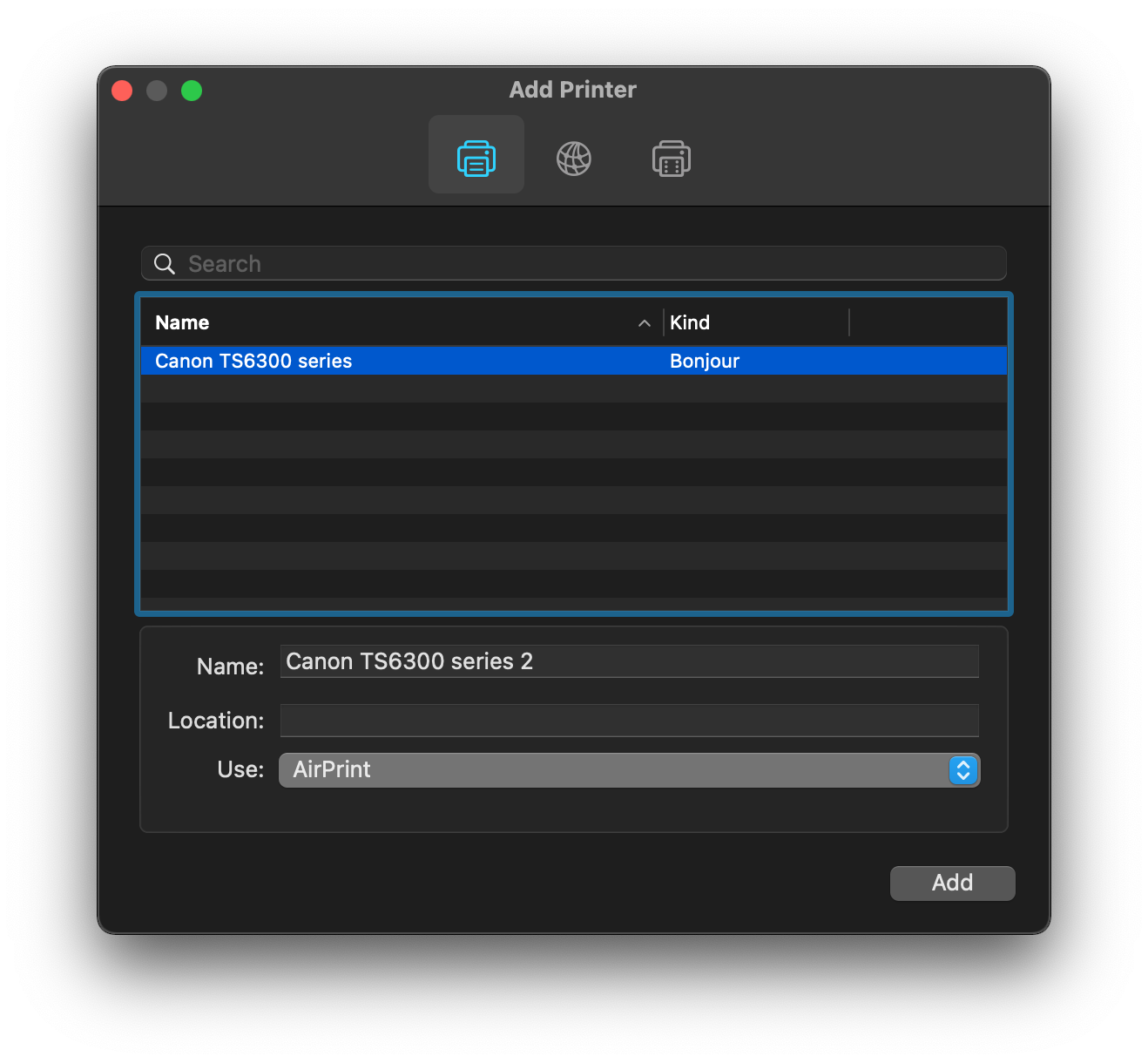The width and height of the screenshot is (1148, 1063).
Task: Toggle the Name column sort arrow
Action: click(x=644, y=322)
